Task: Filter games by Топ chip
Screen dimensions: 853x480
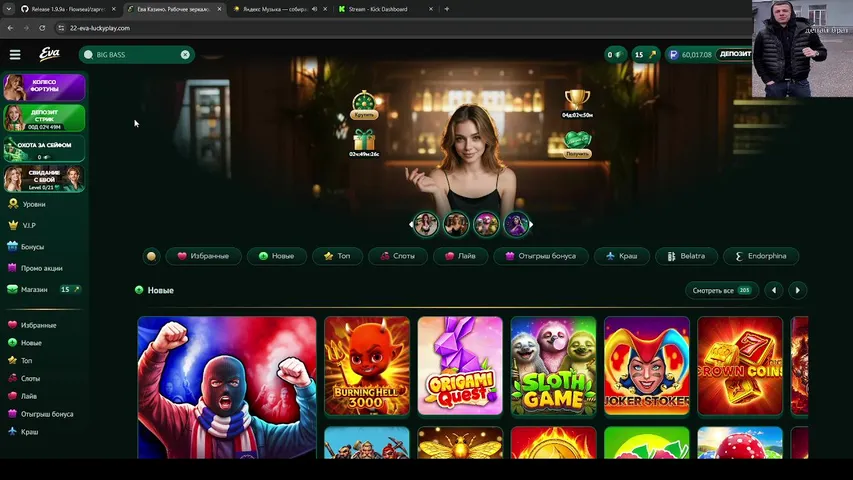Action: (337, 256)
